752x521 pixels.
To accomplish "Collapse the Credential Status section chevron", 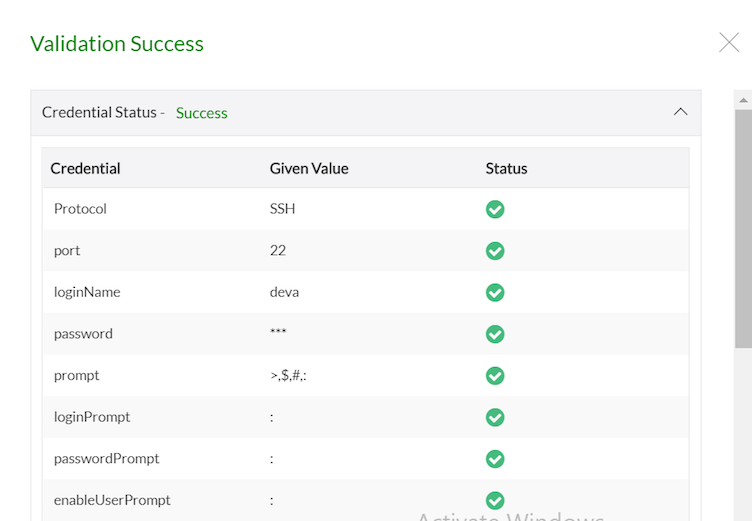I will 681,112.
